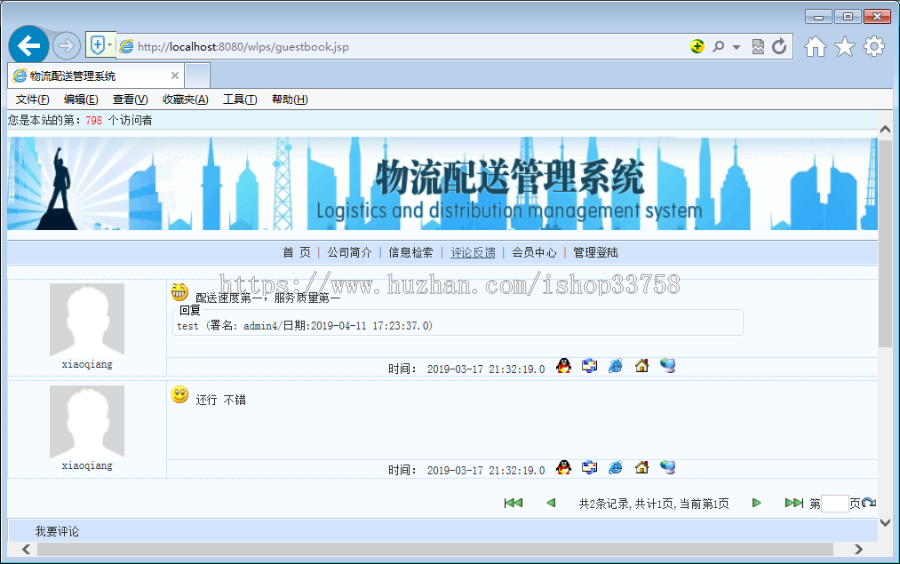Screen dimensions: 900x564
Task: Click the visitor count 798
Action: click(x=94, y=120)
